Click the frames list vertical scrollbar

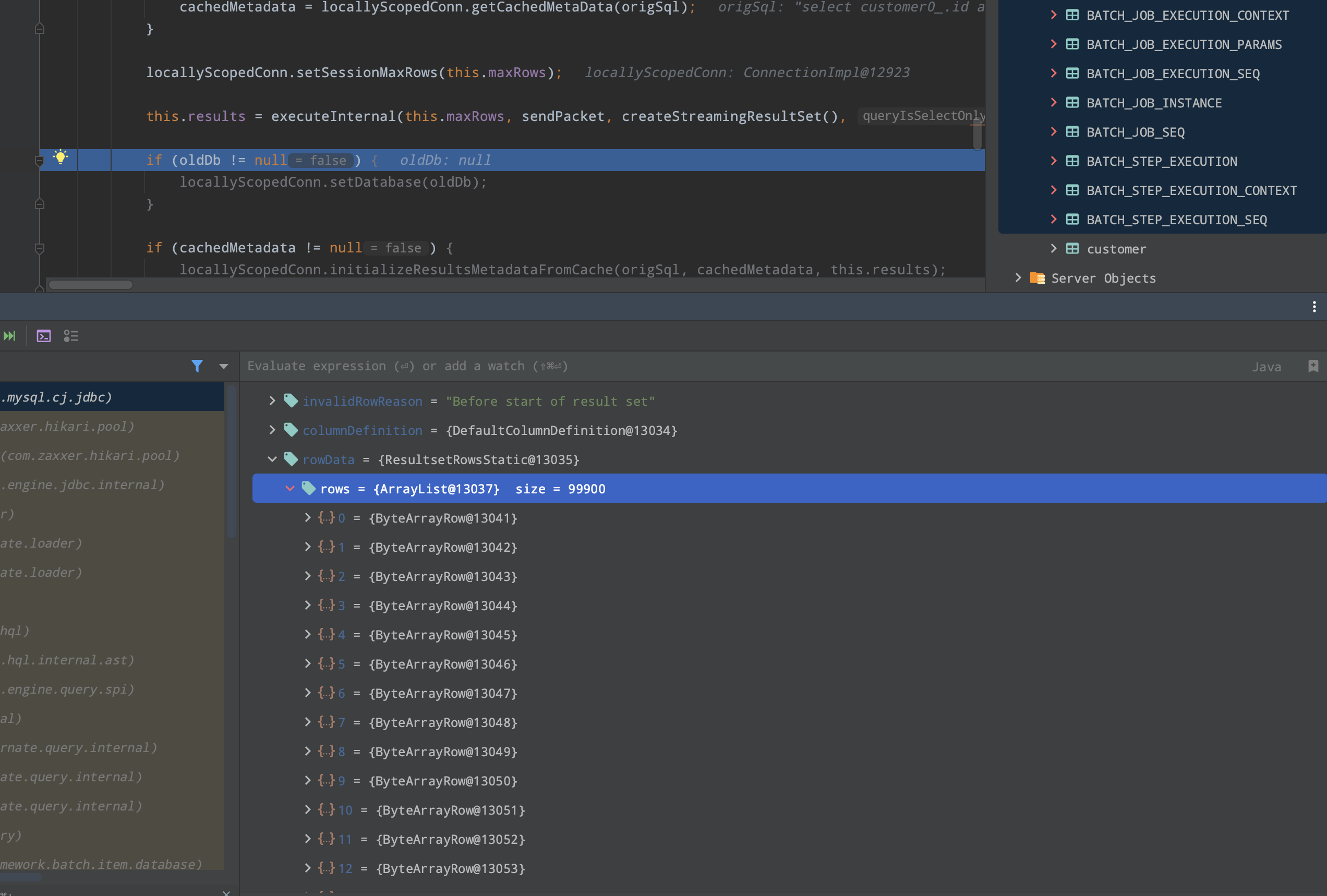coord(231,461)
